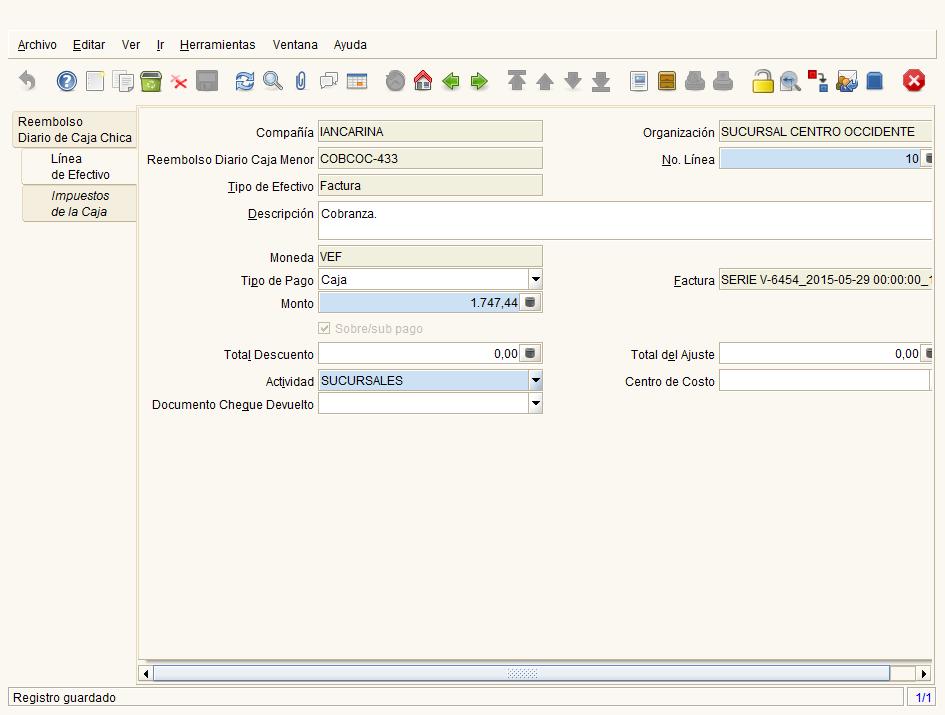Click the red X delete selection icon

[179, 81]
